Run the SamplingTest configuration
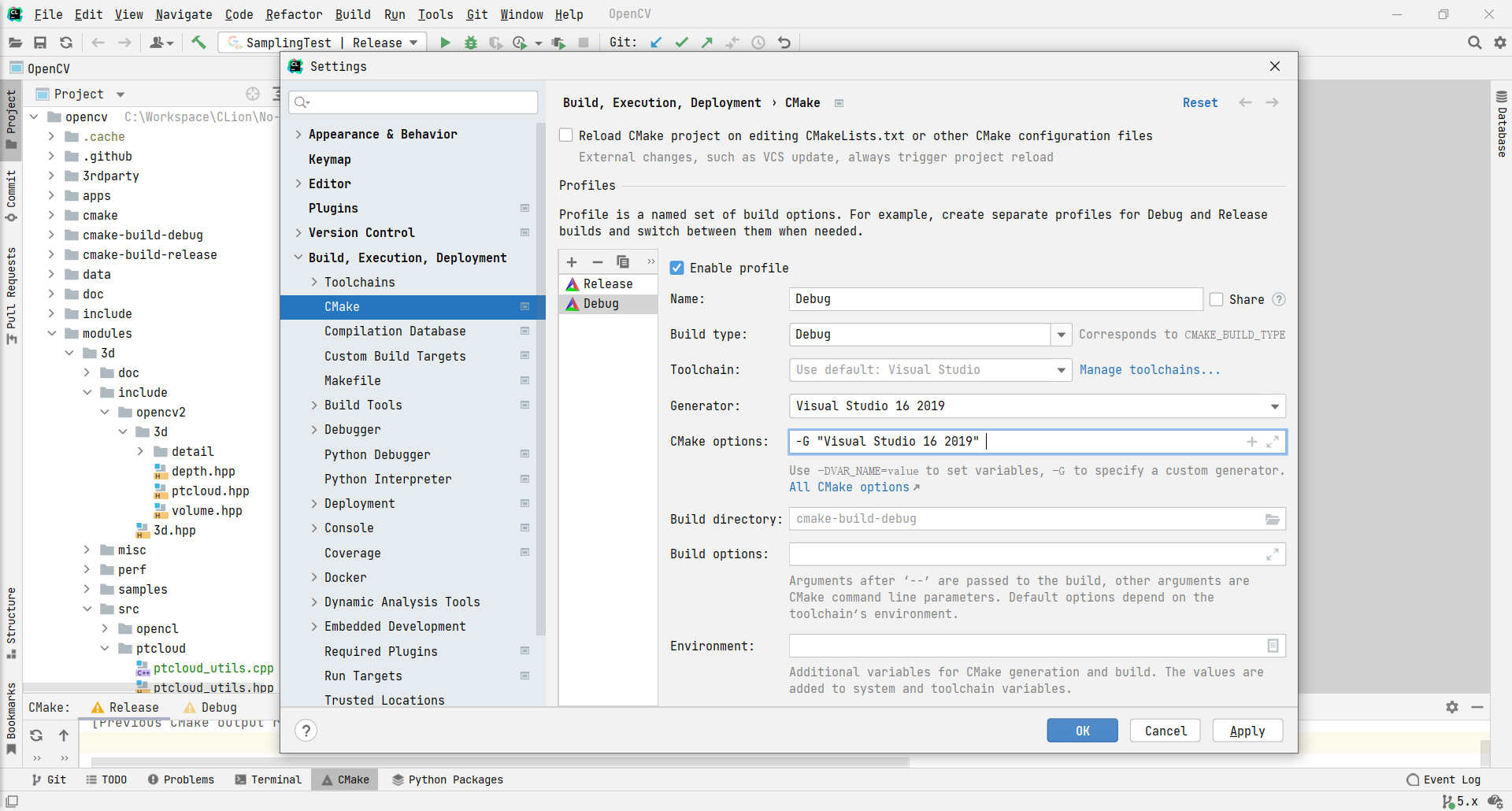Viewport: 1512px width, 811px height. tap(445, 43)
